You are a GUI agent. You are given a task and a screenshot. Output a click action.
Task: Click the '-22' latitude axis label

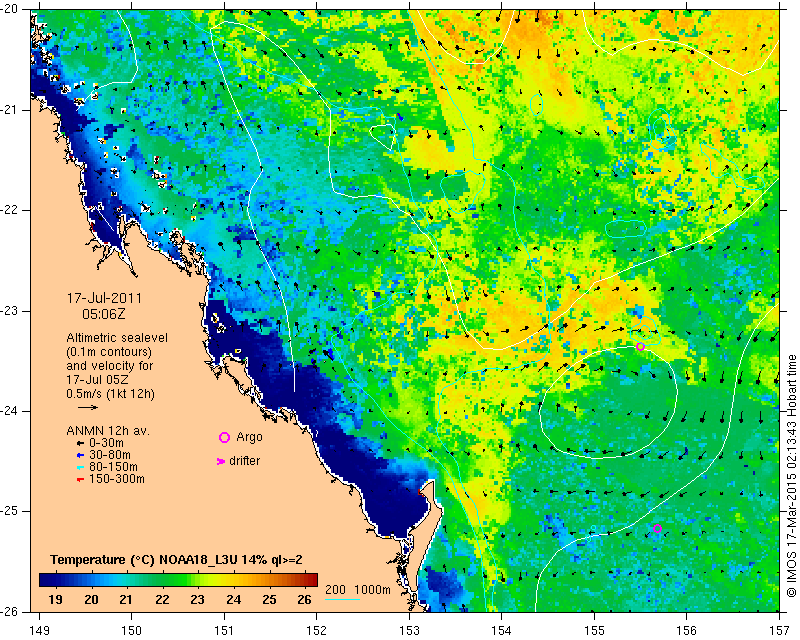point(10,210)
